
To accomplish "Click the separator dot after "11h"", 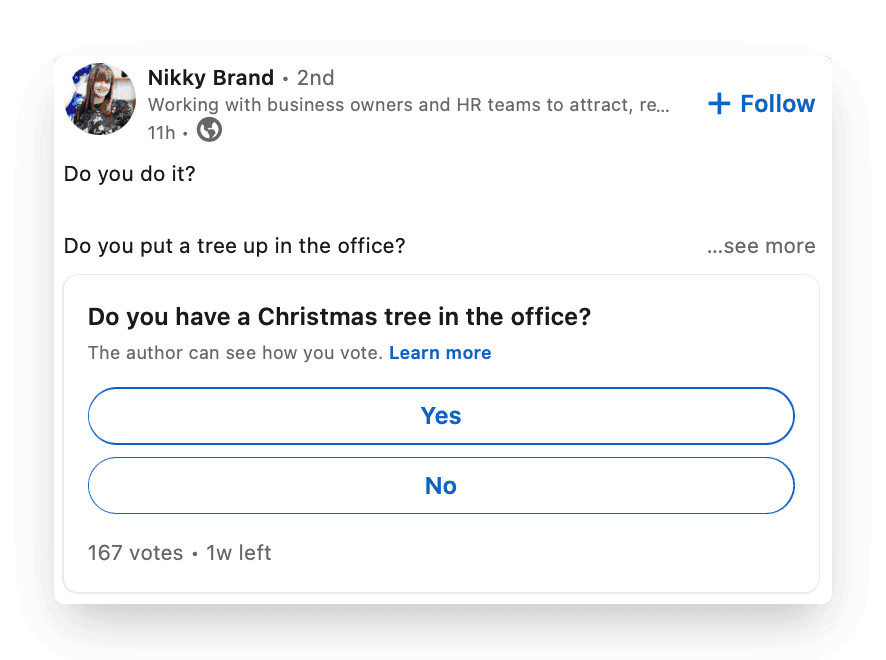I will (x=185, y=132).
